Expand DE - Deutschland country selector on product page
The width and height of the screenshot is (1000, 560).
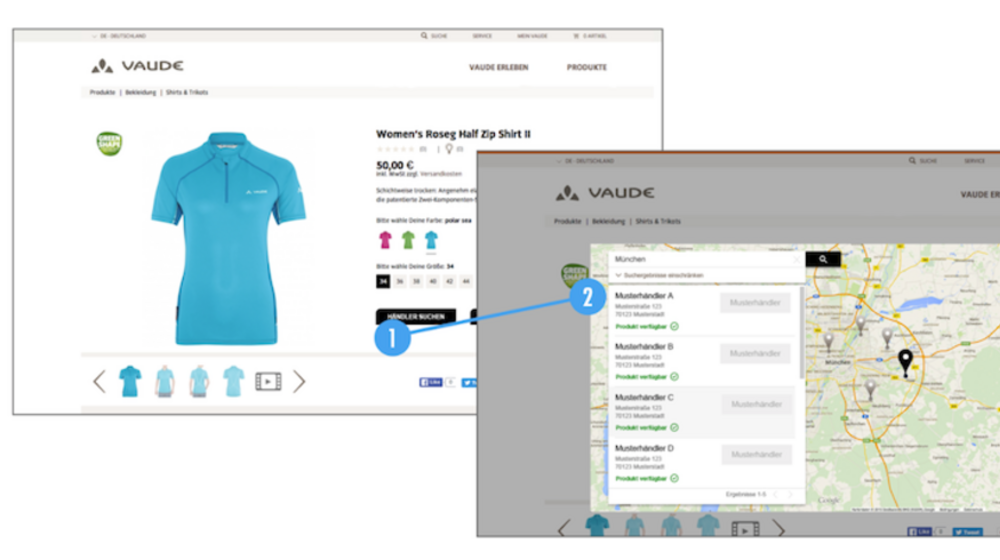119,36
